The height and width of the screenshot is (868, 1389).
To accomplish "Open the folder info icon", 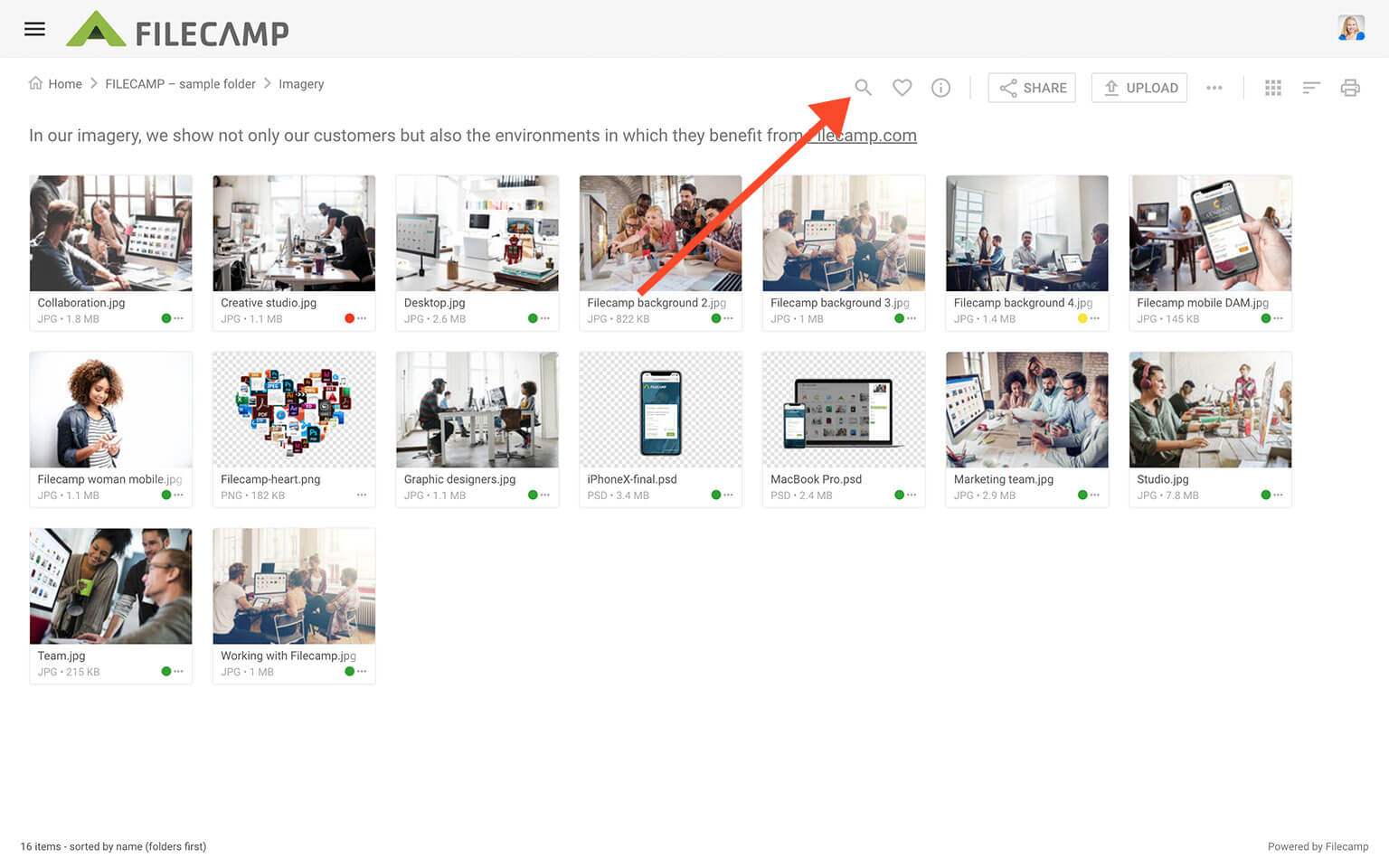I will (x=940, y=88).
